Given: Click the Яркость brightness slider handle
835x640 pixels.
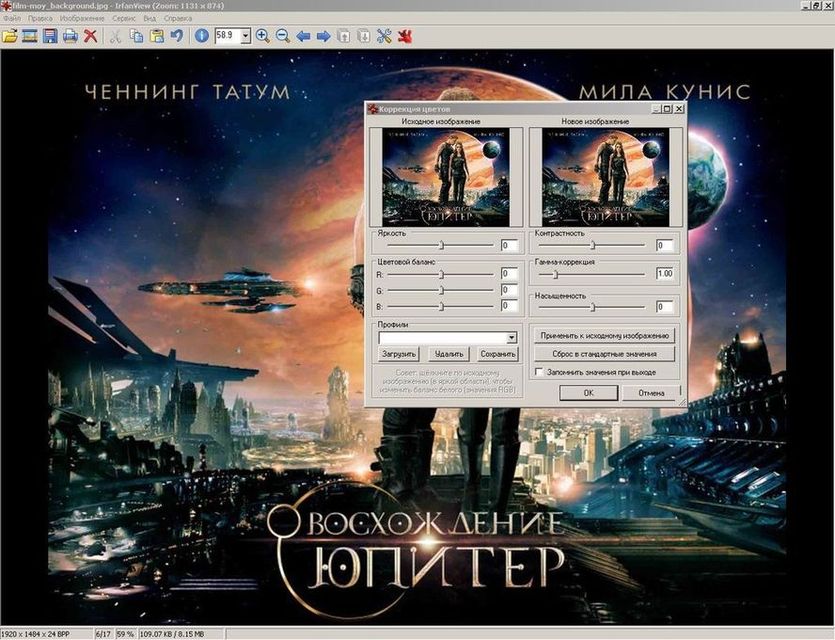Looking at the screenshot, I should pos(441,244).
